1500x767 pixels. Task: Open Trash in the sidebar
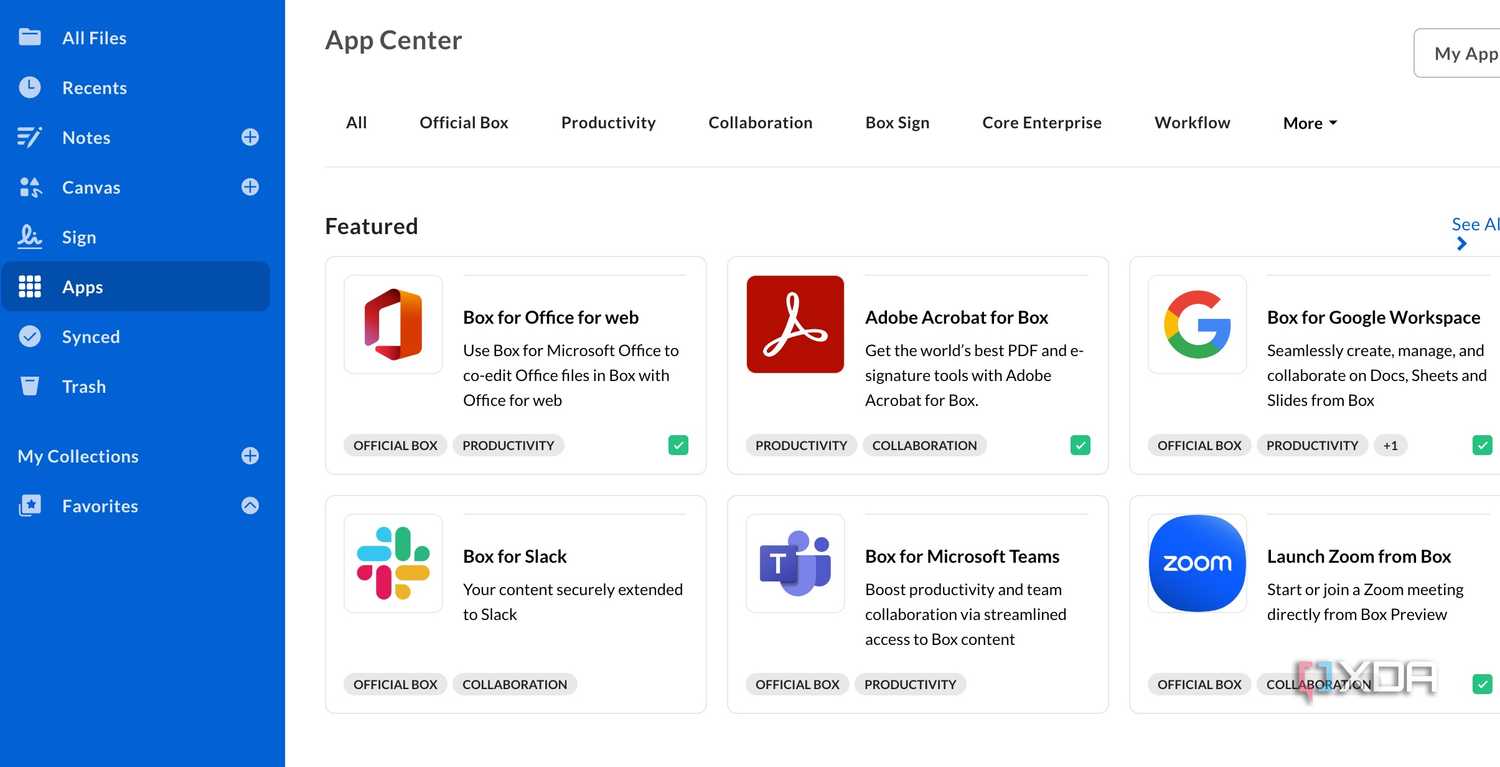pos(84,386)
